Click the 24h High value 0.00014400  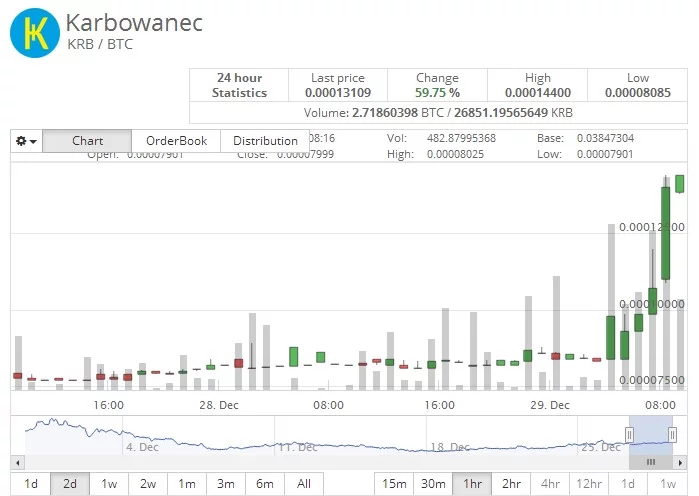tap(538, 93)
